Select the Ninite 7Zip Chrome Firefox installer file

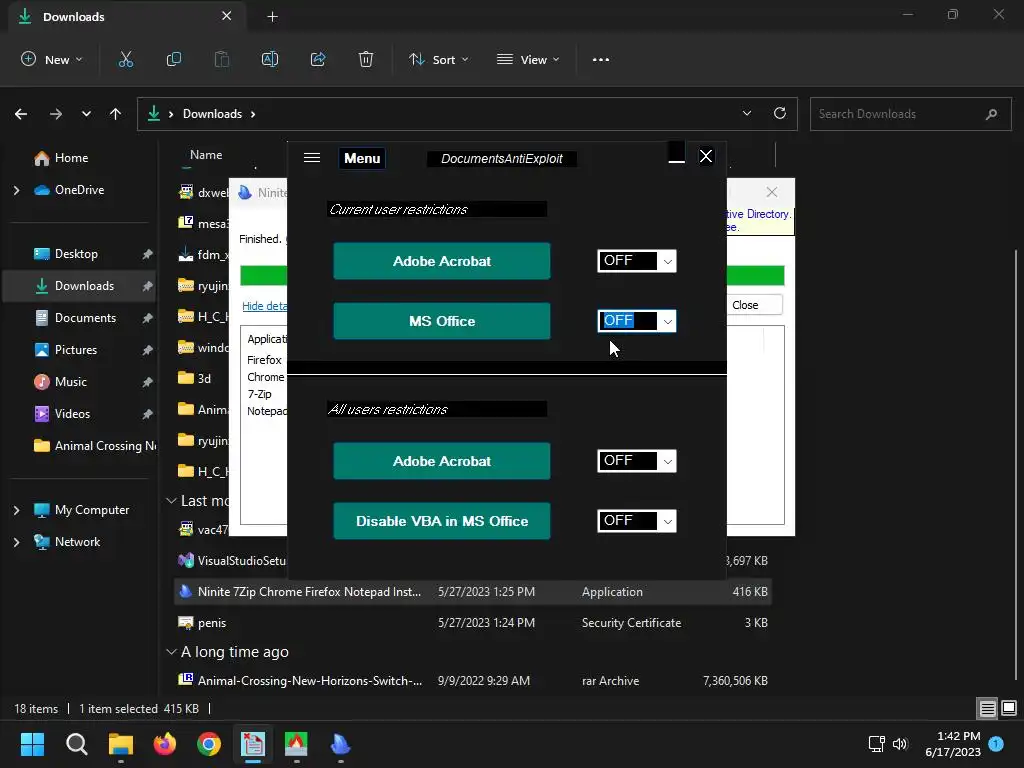click(473, 592)
